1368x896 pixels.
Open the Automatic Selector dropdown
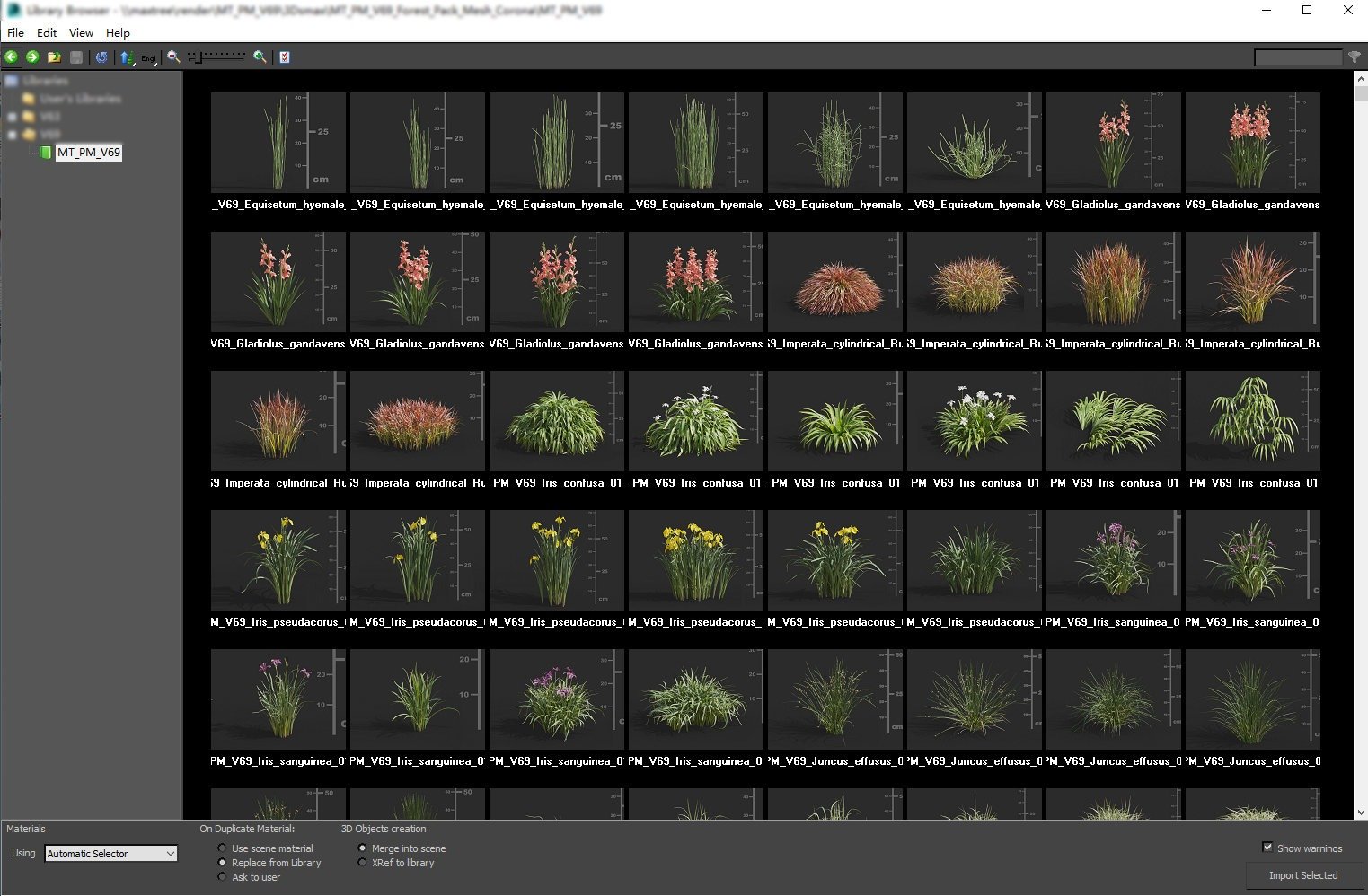111,854
